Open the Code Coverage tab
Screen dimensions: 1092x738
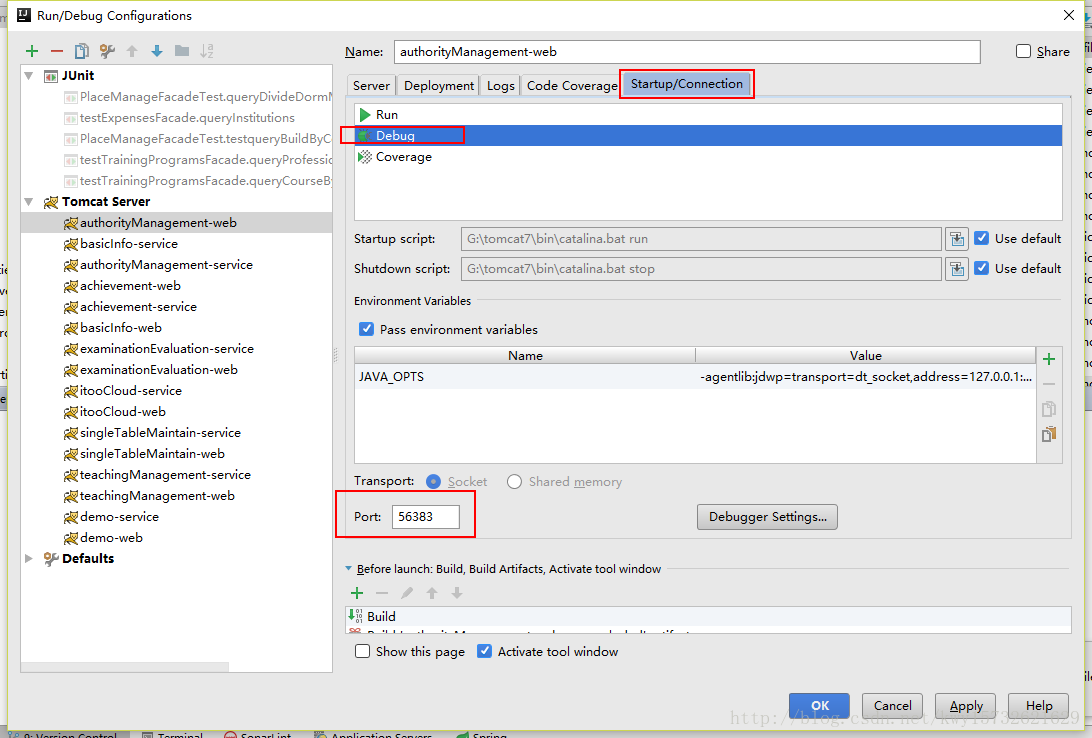(572, 86)
